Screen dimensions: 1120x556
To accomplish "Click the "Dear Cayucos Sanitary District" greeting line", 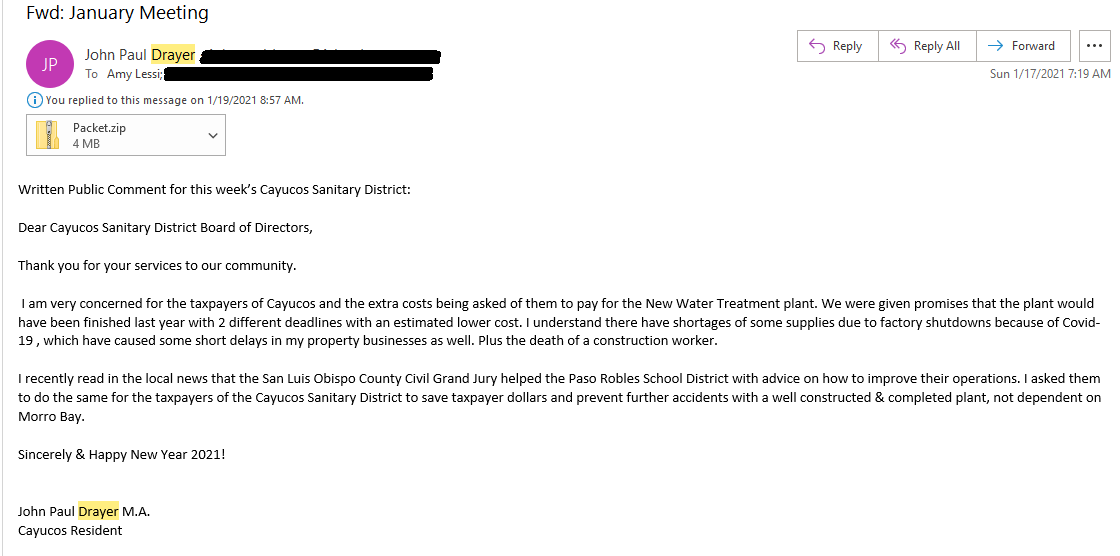I will 165,227.
